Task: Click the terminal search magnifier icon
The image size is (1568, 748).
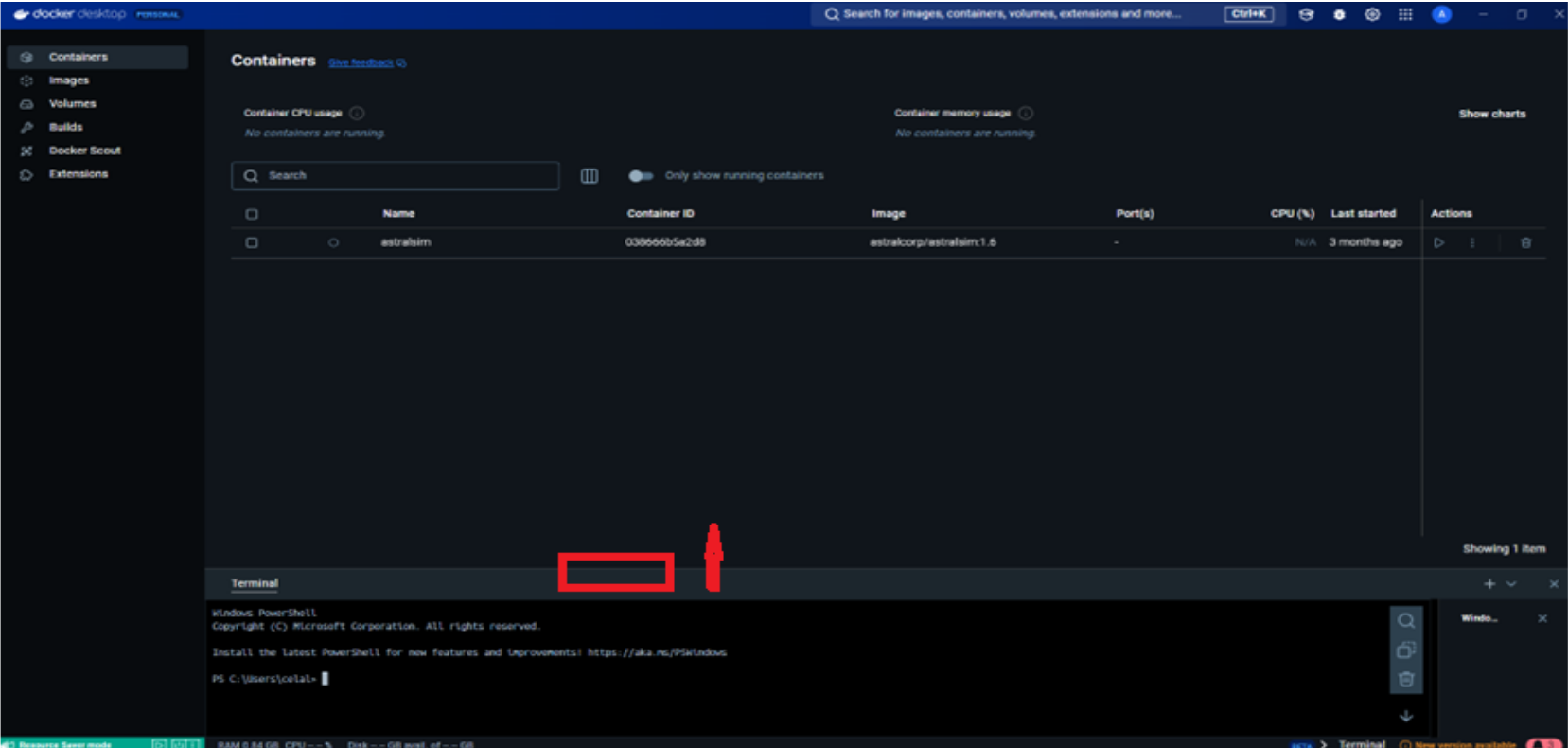Action: 1406,621
